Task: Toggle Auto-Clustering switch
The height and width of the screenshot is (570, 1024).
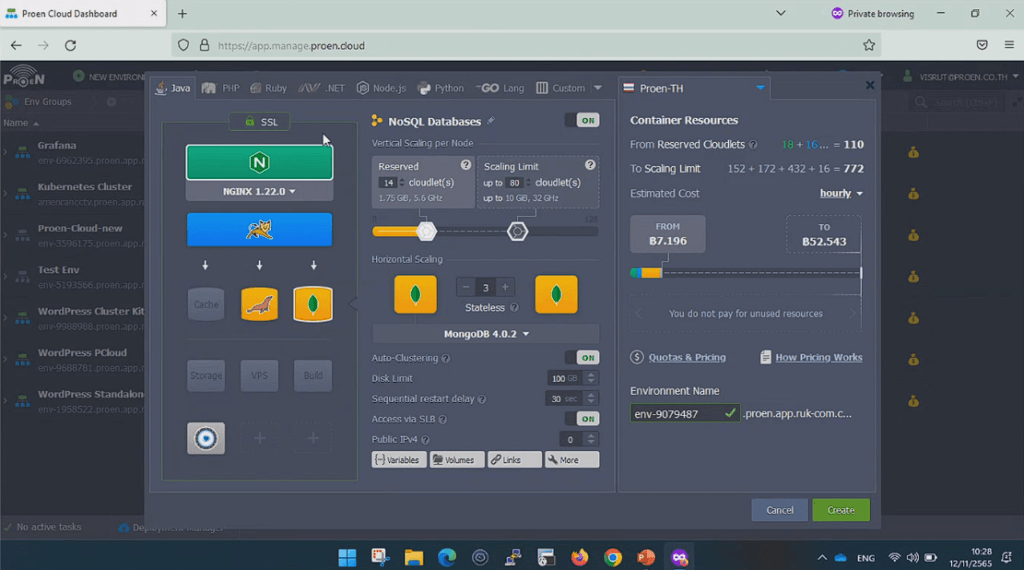Action: pos(583,358)
